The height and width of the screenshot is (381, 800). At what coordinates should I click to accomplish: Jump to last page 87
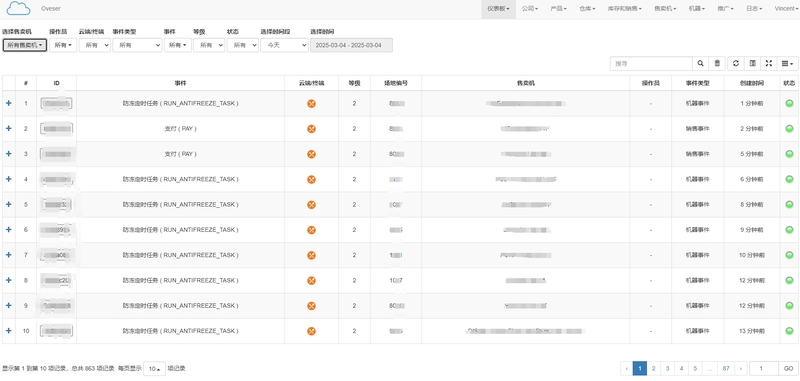click(726, 368)
